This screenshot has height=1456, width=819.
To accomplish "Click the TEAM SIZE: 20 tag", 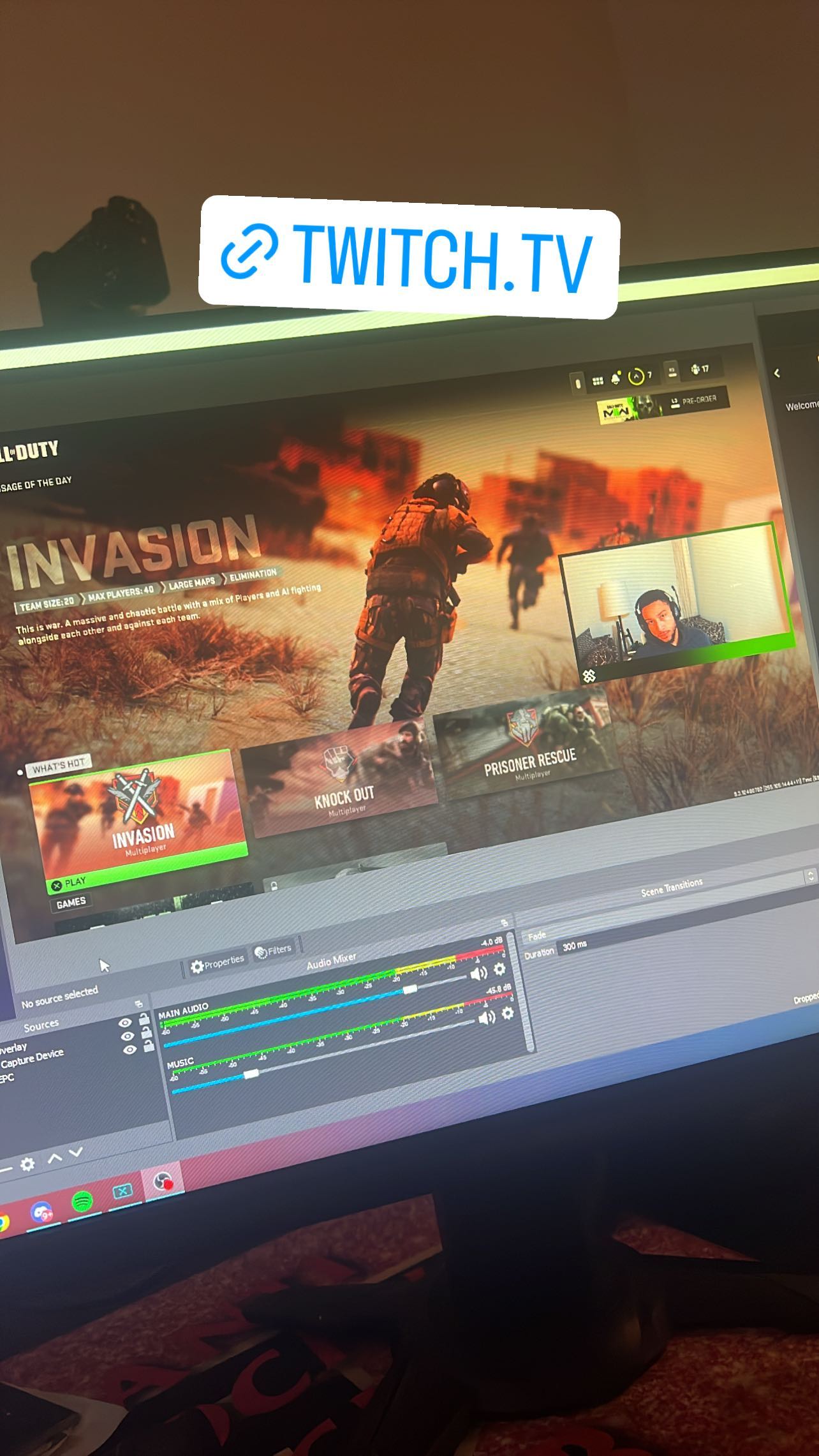I will pos(46,603).
